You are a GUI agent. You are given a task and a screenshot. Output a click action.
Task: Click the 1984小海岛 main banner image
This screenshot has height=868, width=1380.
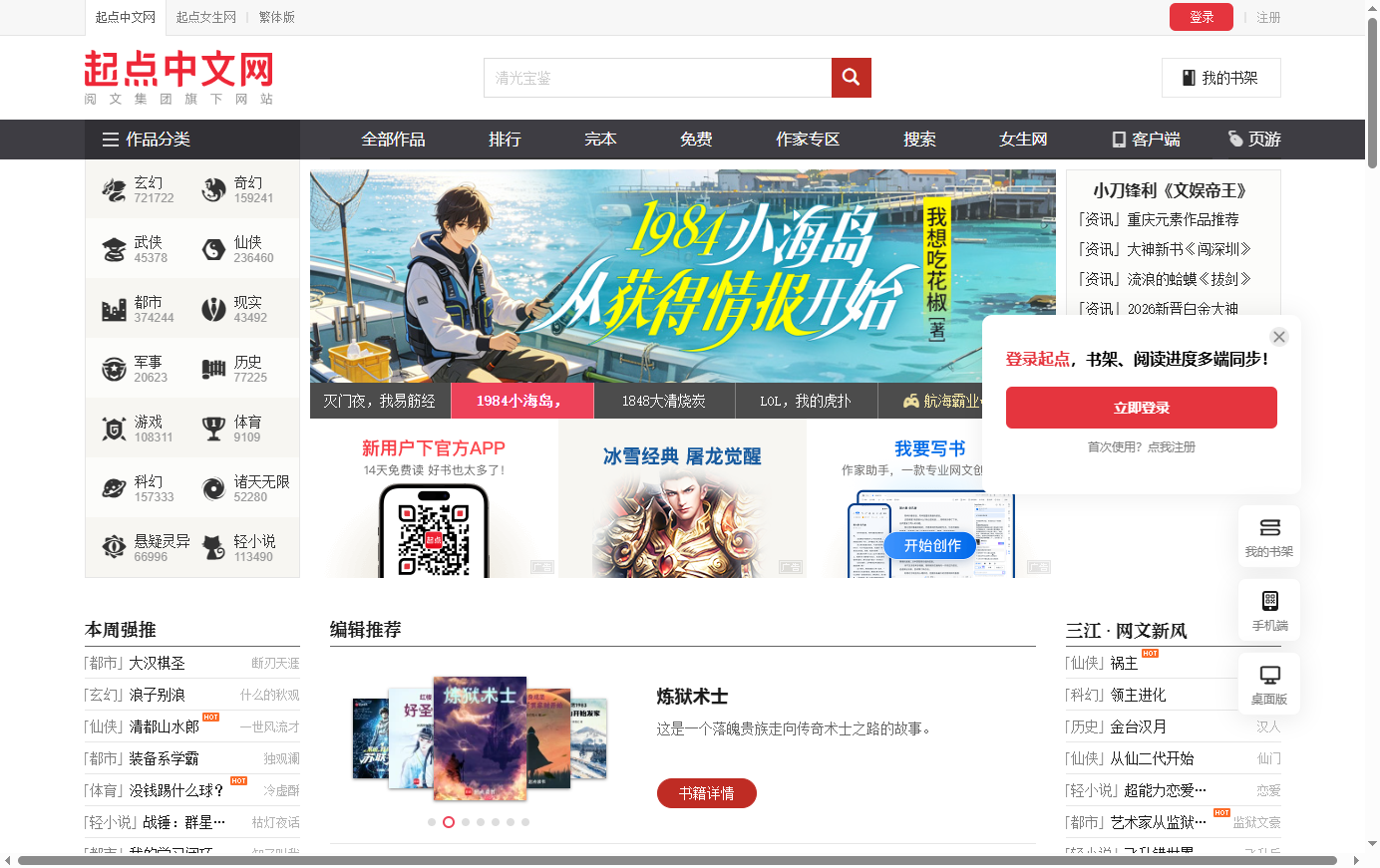point(683,276)
